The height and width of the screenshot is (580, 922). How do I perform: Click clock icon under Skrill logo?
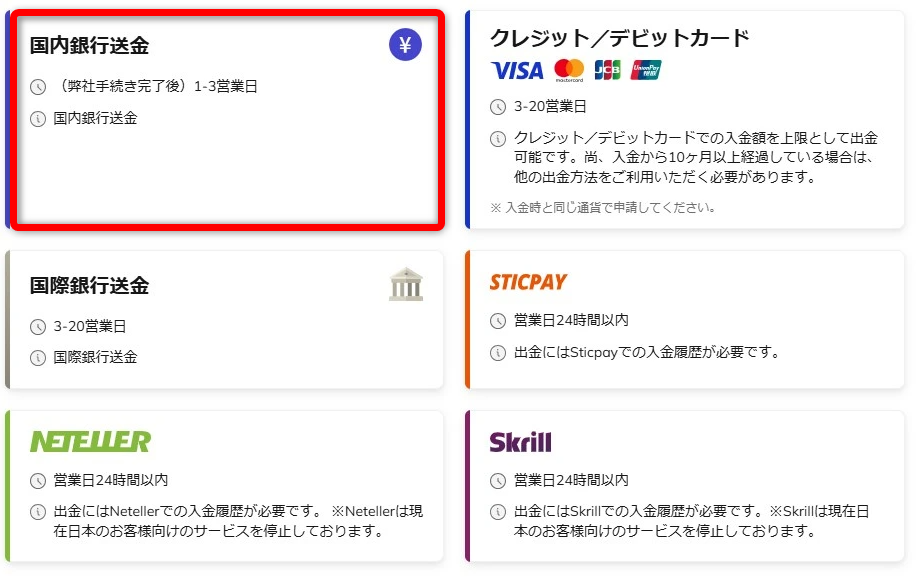pyautogui.click(x=498, y=481)
